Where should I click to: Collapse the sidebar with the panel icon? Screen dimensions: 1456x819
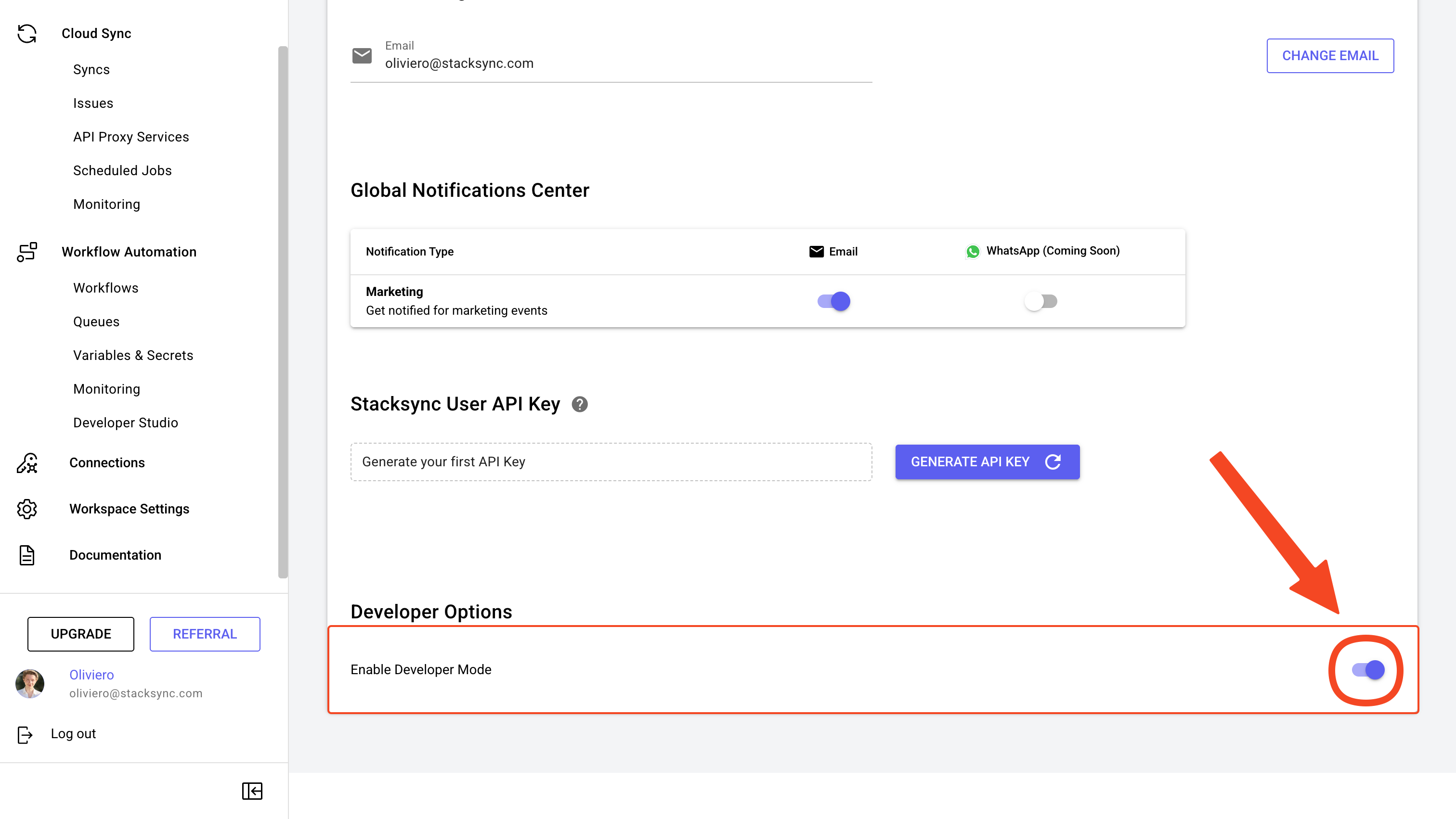252,791
